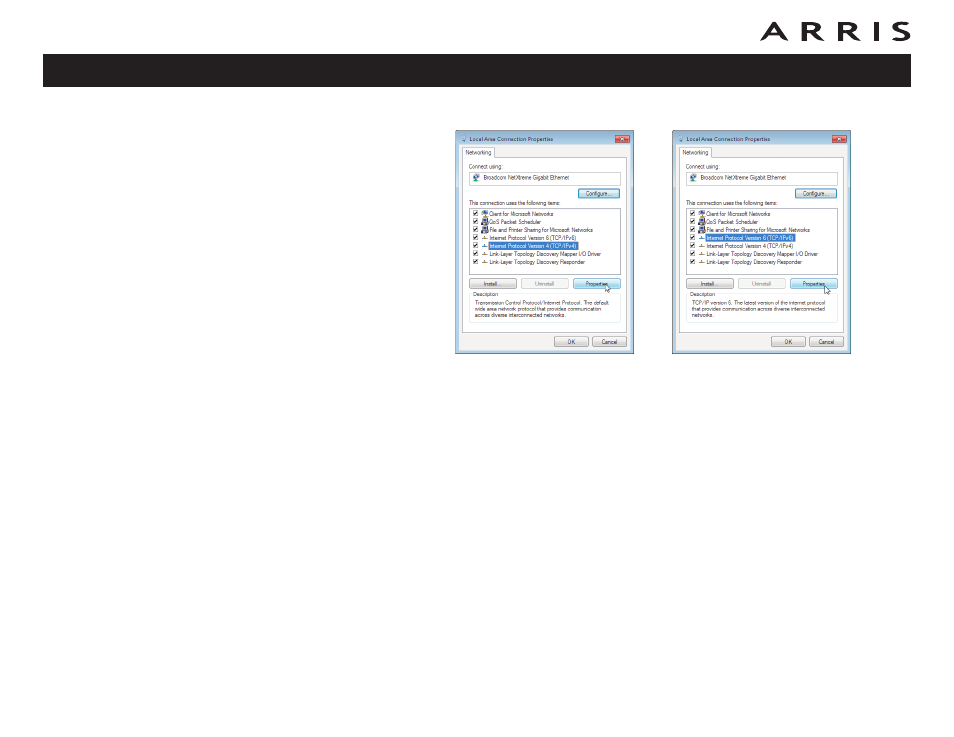Close the right Local Area Connection Properties window

tap(839, 139)
